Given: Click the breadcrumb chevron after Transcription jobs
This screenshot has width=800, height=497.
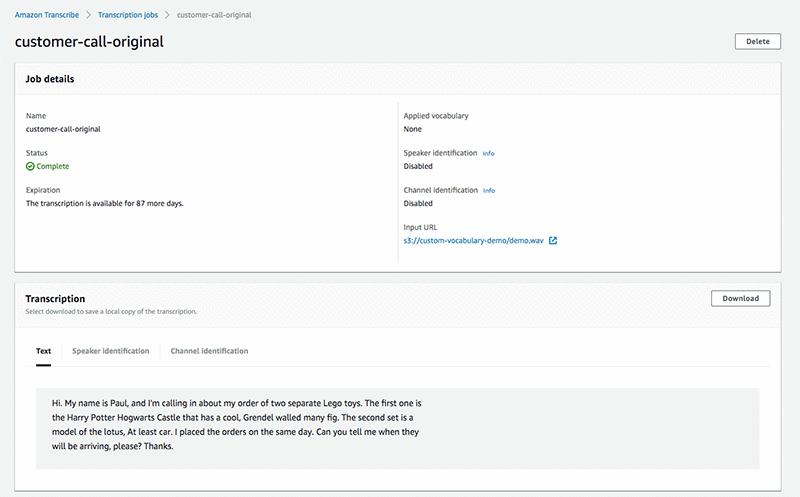Looking at the screenshot, I should 167,15.
